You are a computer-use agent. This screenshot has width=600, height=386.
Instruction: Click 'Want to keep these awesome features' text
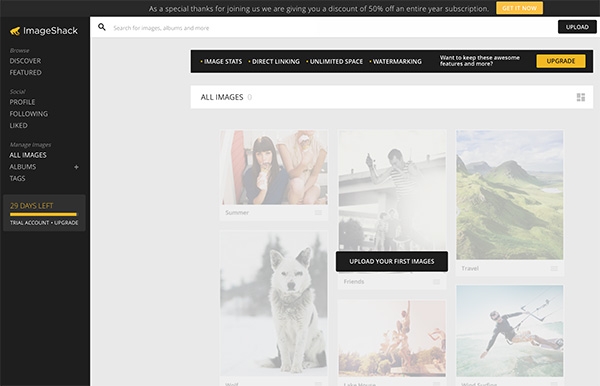click(x=479, y=61)
